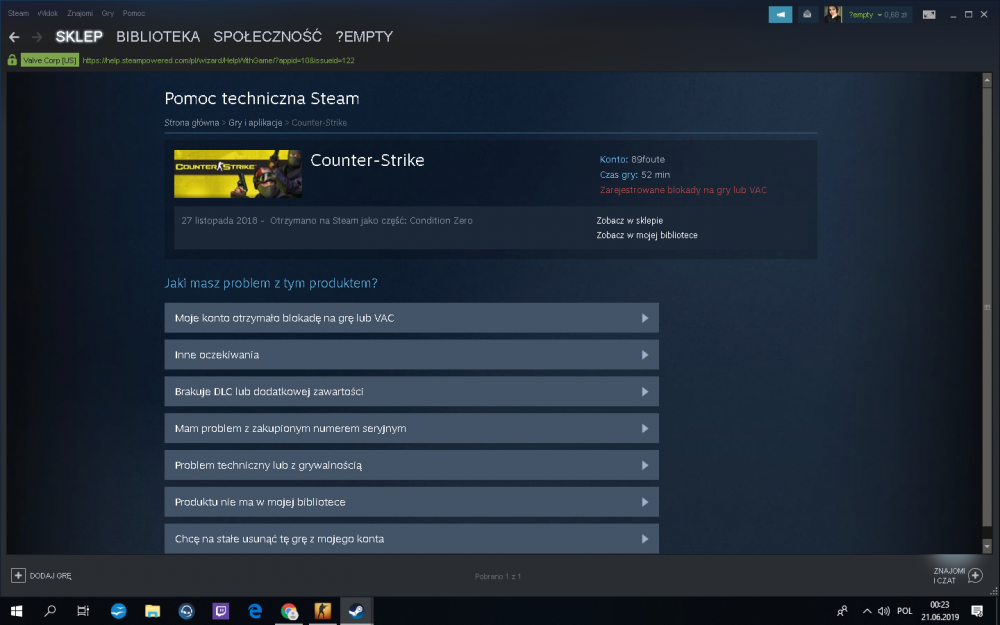Open Task View on the taskbar
The height and width of the screenshot is (625, 1000).
click(83, 611)
